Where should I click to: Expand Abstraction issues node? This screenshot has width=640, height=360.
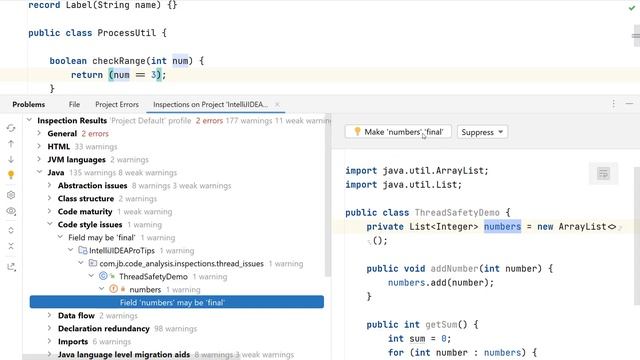pyautogui.click(x=49, y=185)
